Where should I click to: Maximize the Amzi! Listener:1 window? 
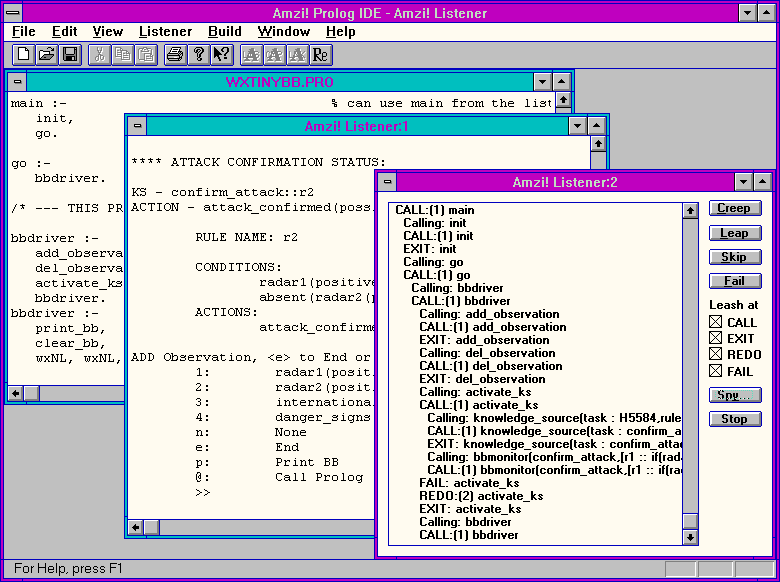[x=596, y=126]
